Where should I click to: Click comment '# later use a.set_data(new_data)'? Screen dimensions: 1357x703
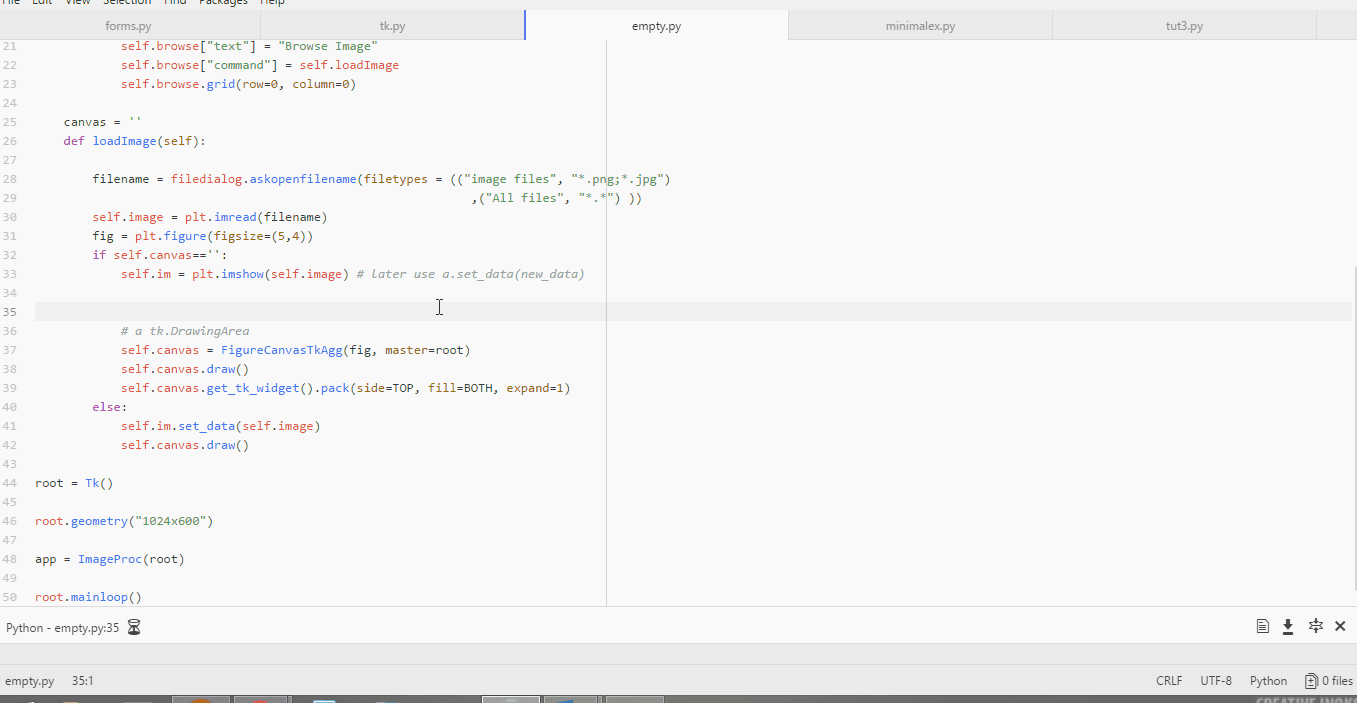(470, 274)
